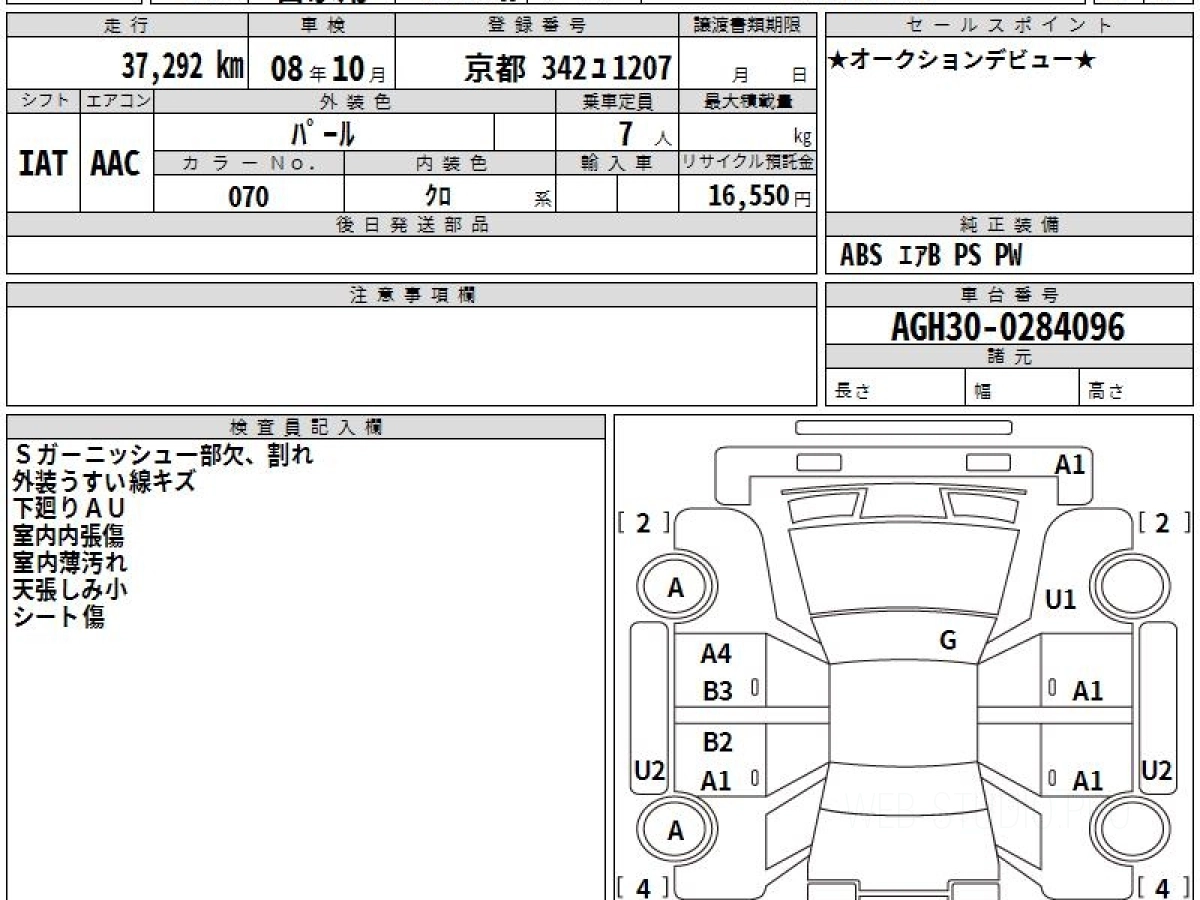Click the 車台番号 header

point(1009,295)
